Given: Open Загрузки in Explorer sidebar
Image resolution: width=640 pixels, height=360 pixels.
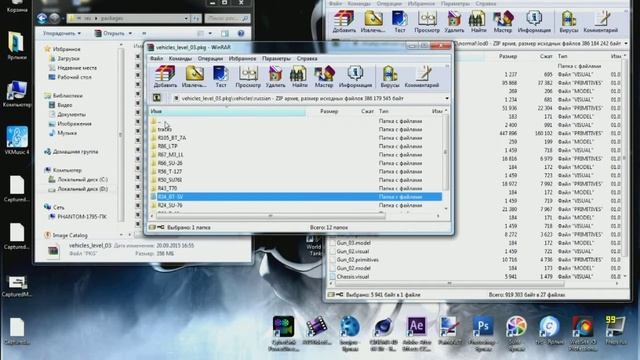Looking at the screenshot, I should point(68,58).
